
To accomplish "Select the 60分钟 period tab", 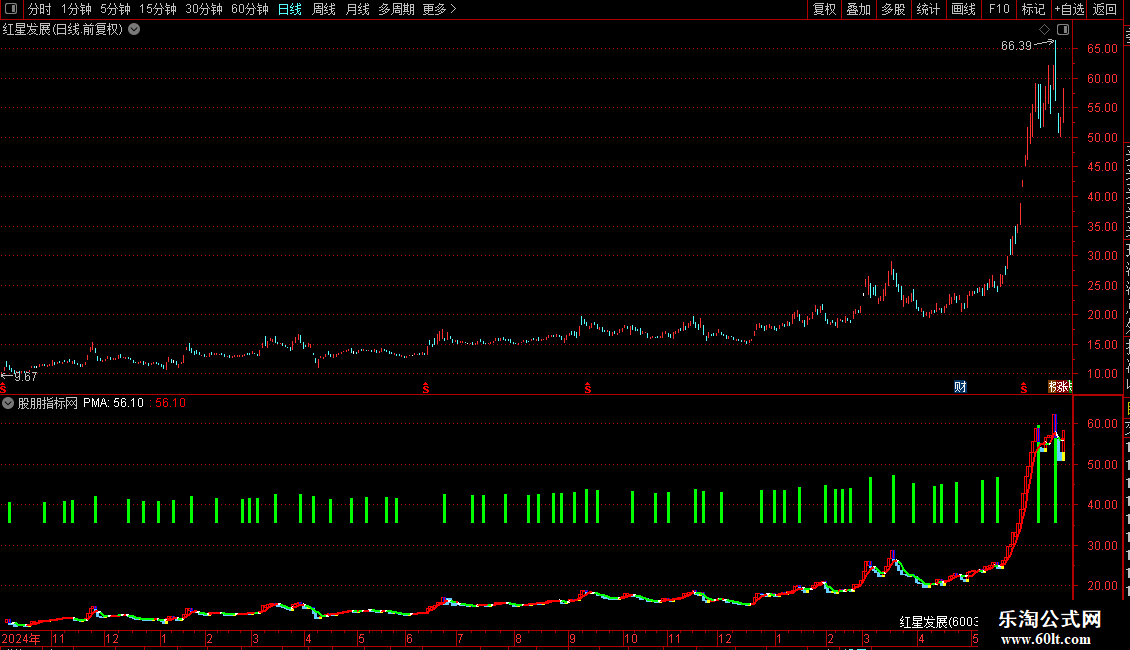I will coord(250,9).
